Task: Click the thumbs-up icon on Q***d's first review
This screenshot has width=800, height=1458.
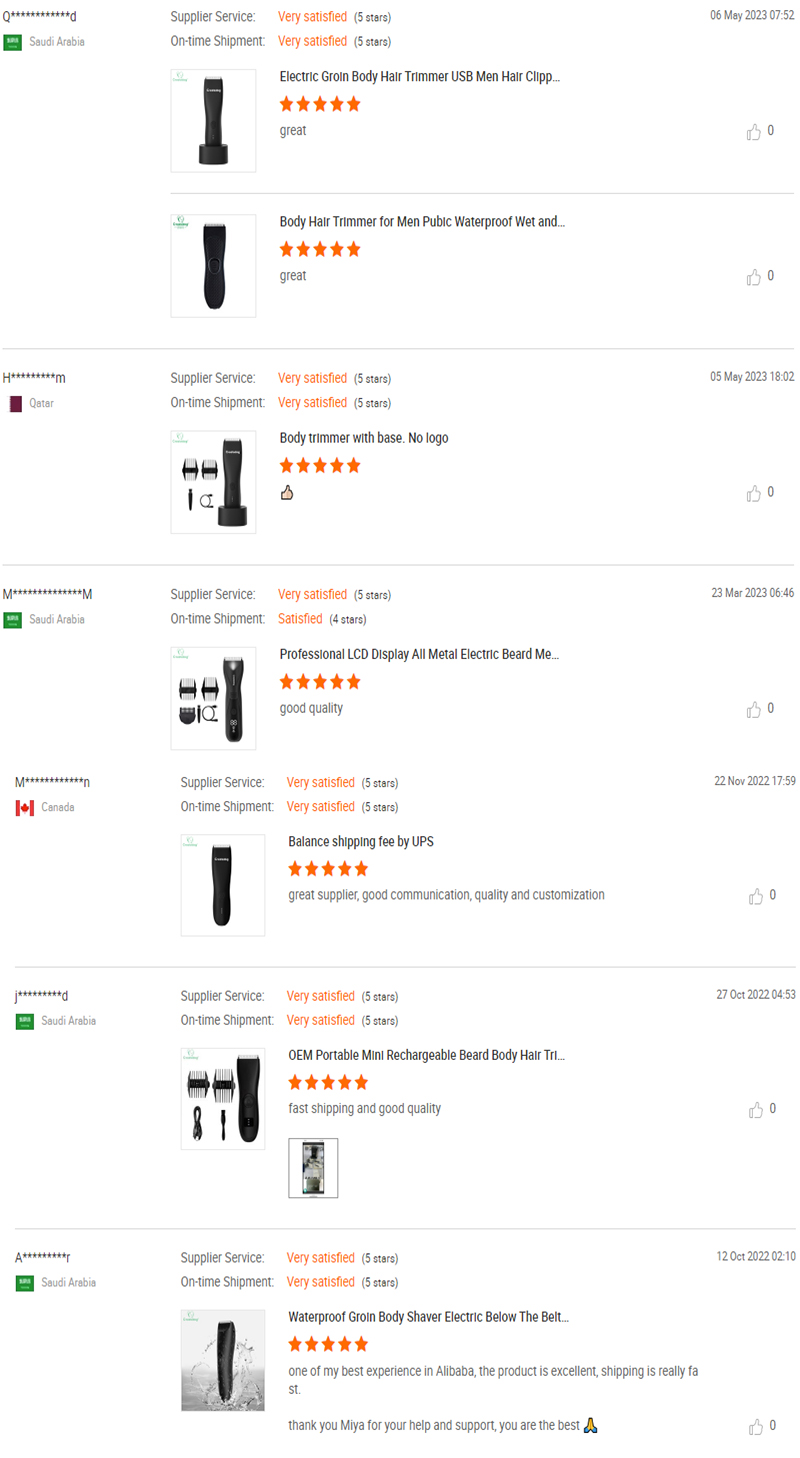Action: [x=754, y=131]
